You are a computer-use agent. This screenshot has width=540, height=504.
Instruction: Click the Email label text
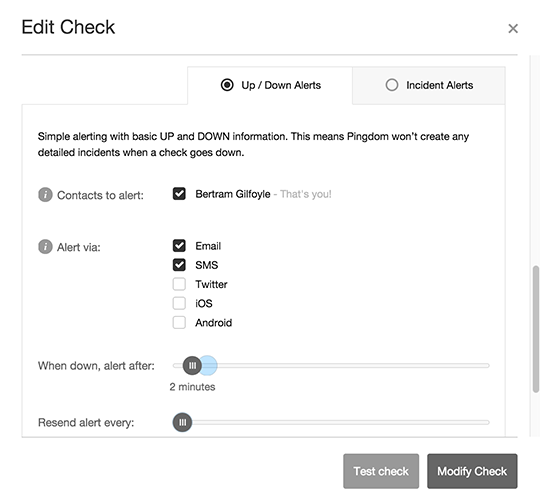click(x=208, y=246)
